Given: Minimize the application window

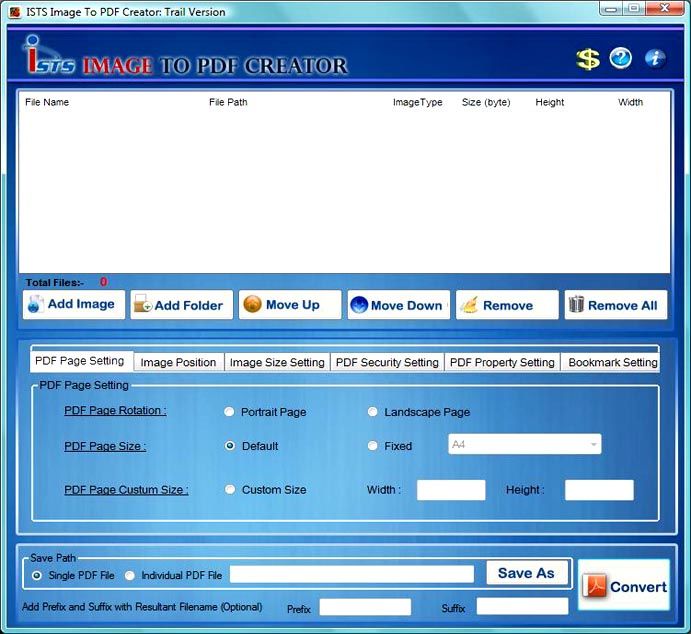Looking at the screenshot, I should point(612,9).
